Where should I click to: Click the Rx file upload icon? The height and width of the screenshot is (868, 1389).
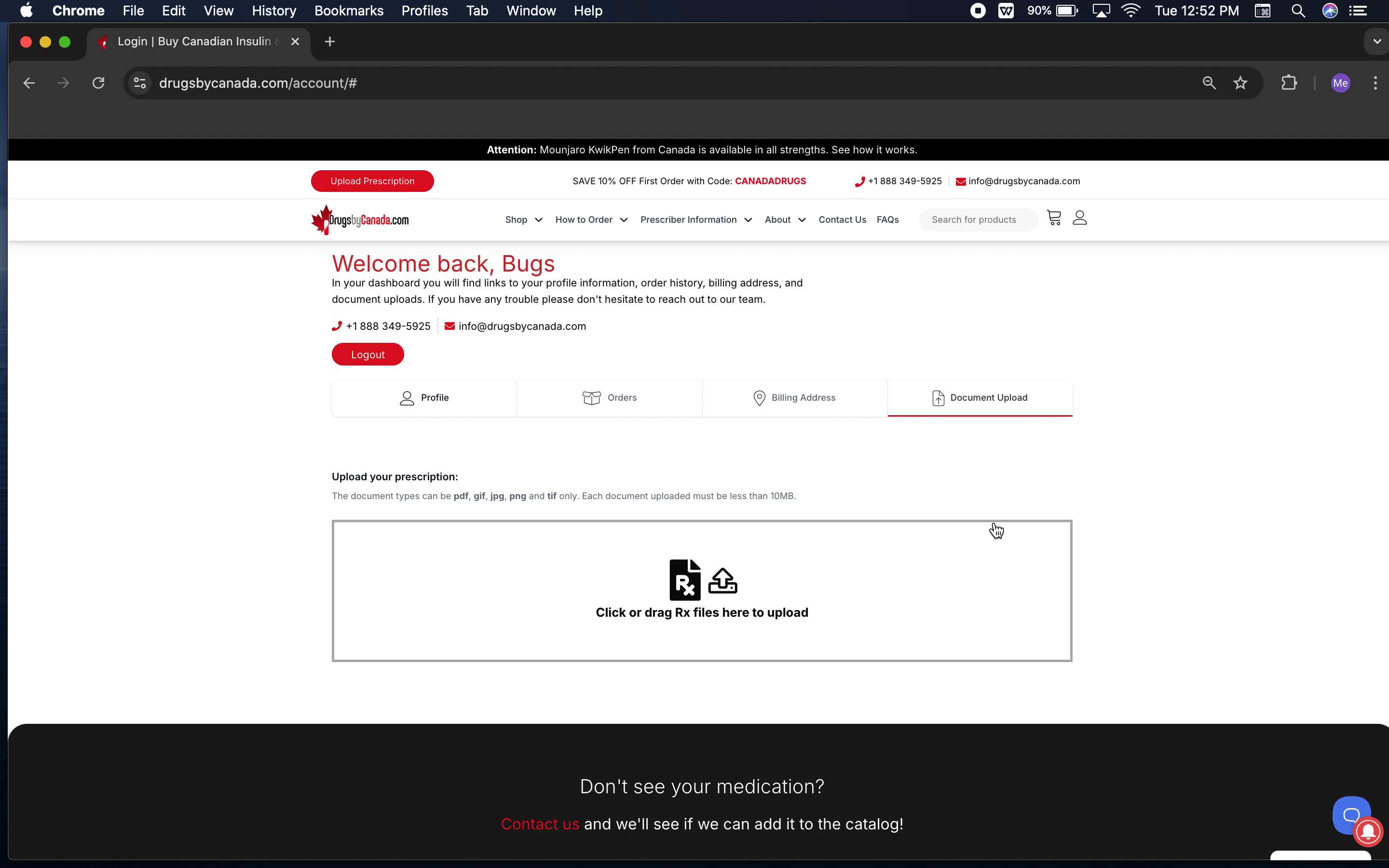(x=685, y=580)
